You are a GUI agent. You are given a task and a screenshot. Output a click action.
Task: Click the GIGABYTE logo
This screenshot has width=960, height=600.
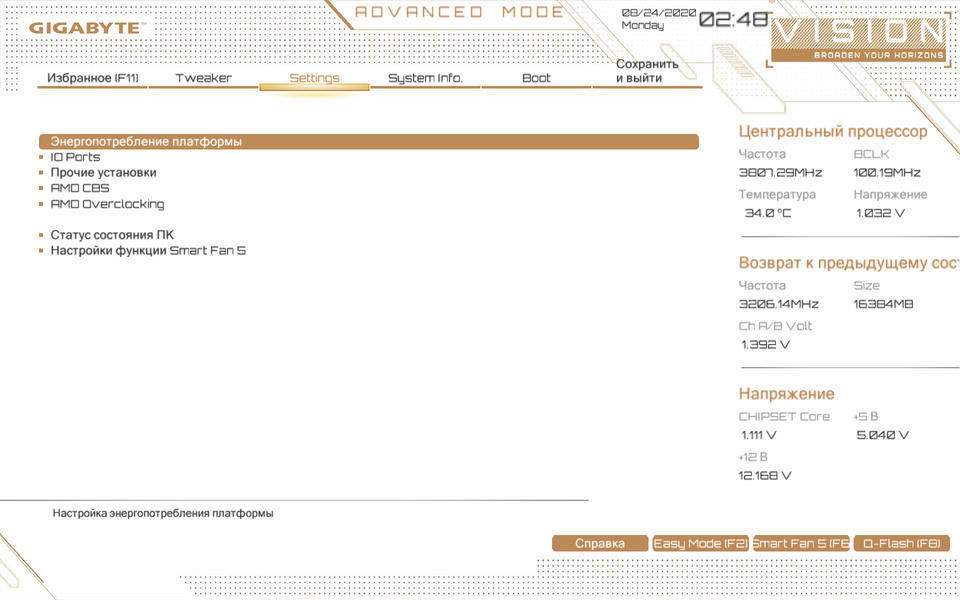click(88, 28)
